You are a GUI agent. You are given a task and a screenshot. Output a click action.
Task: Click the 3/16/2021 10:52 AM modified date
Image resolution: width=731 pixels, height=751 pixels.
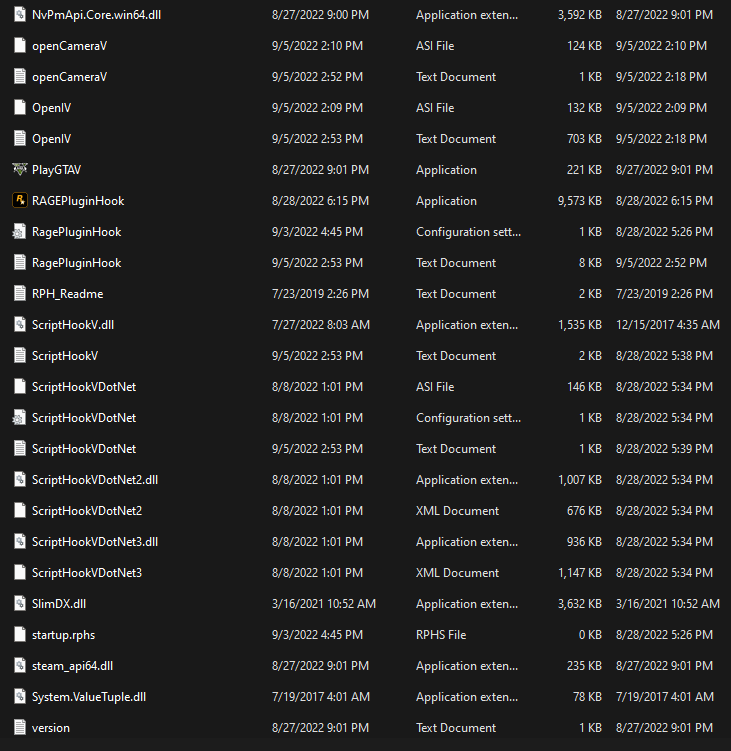pos(324,604)
